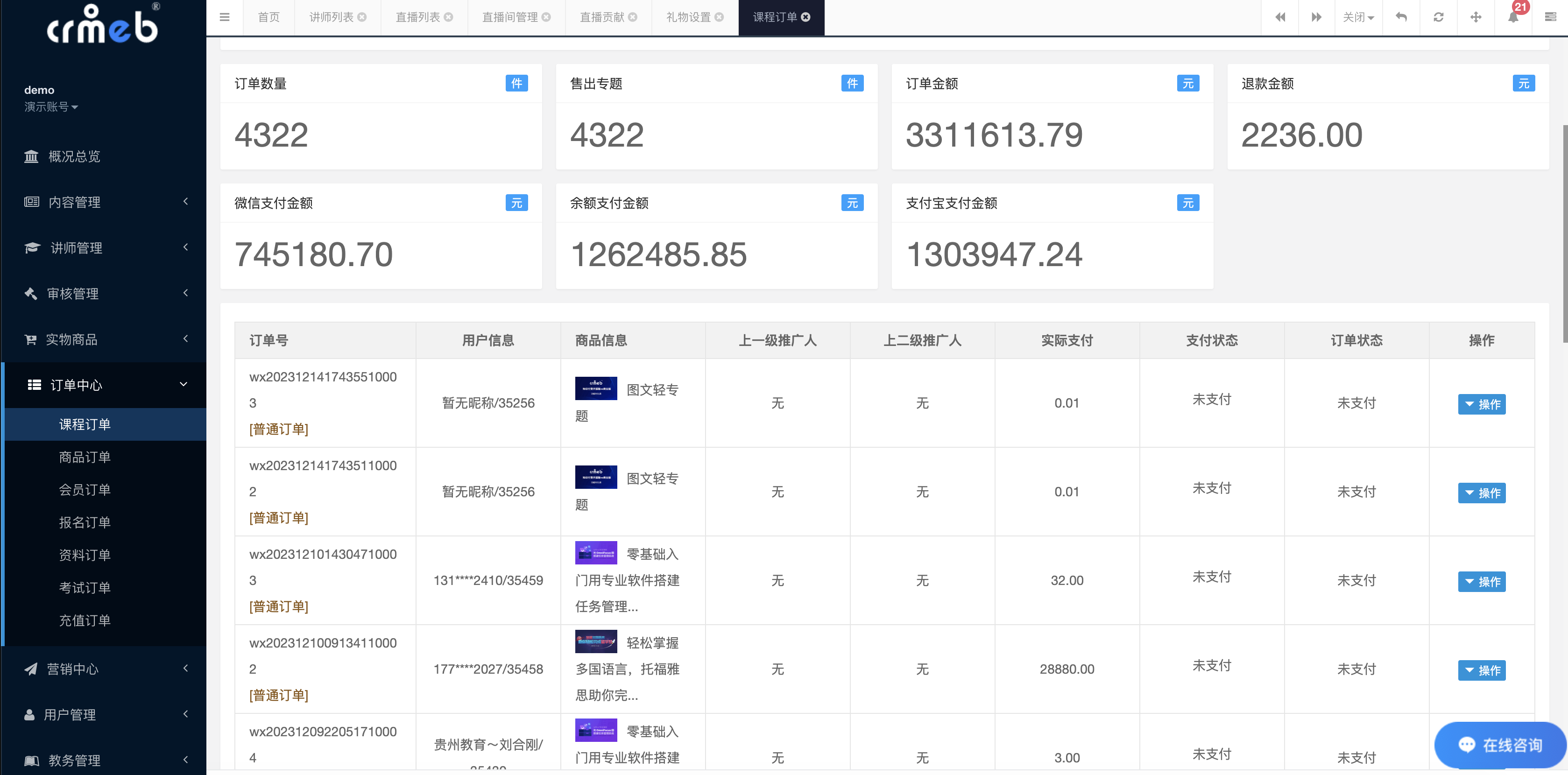Expand the 内容管理 sidebar menu
1568x775 pixels.
click(104, 202)
